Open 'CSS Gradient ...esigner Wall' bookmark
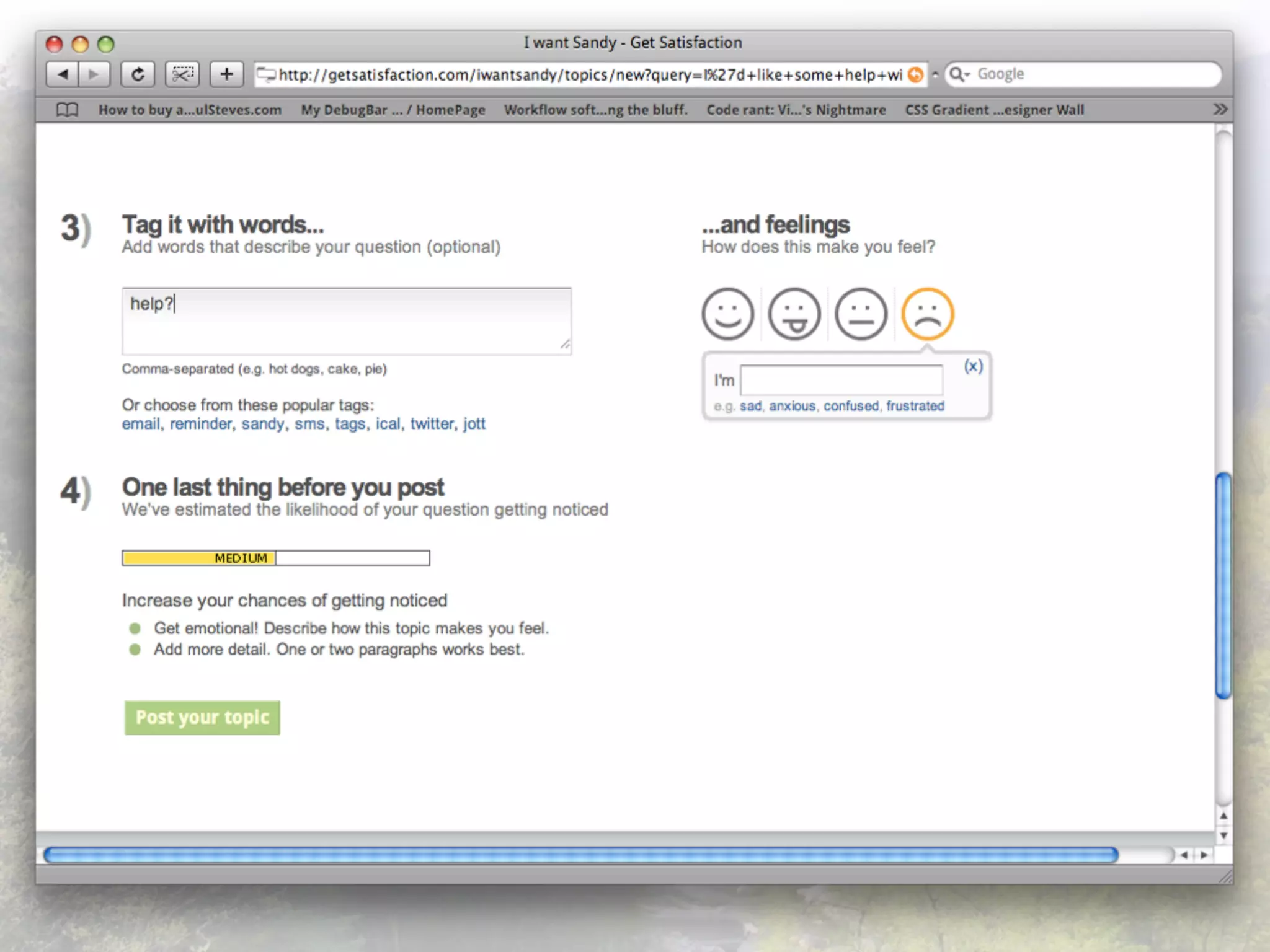The height and width of the screenshot is (952, 1270). tap(994, 110)
